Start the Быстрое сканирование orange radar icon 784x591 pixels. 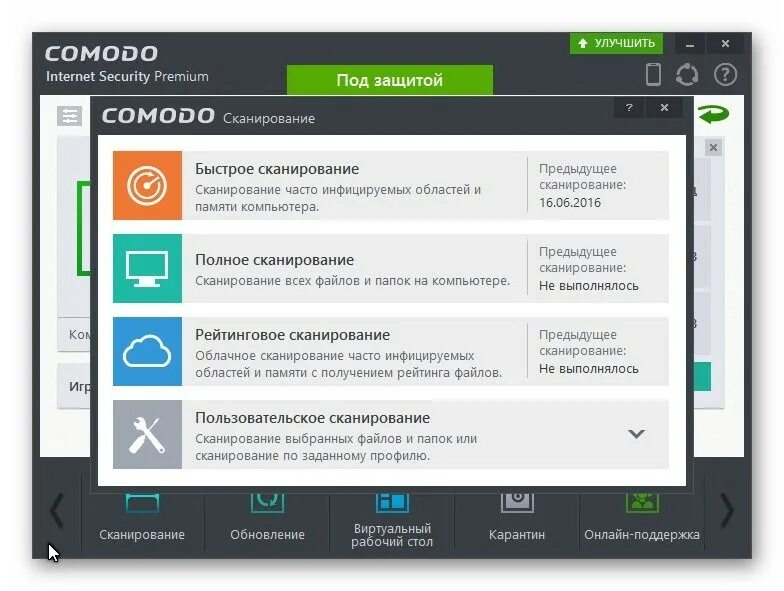[x=147, y=186]
